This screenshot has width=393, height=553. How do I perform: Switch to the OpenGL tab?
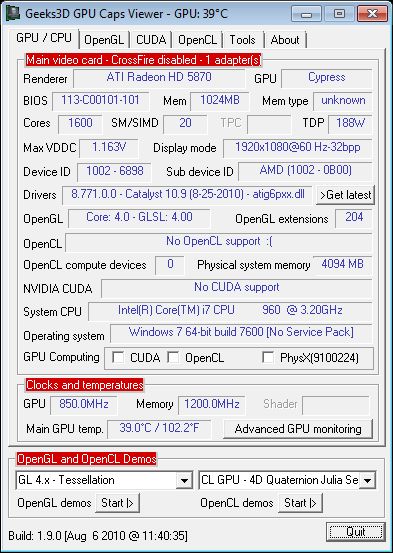tap(104, 40)
